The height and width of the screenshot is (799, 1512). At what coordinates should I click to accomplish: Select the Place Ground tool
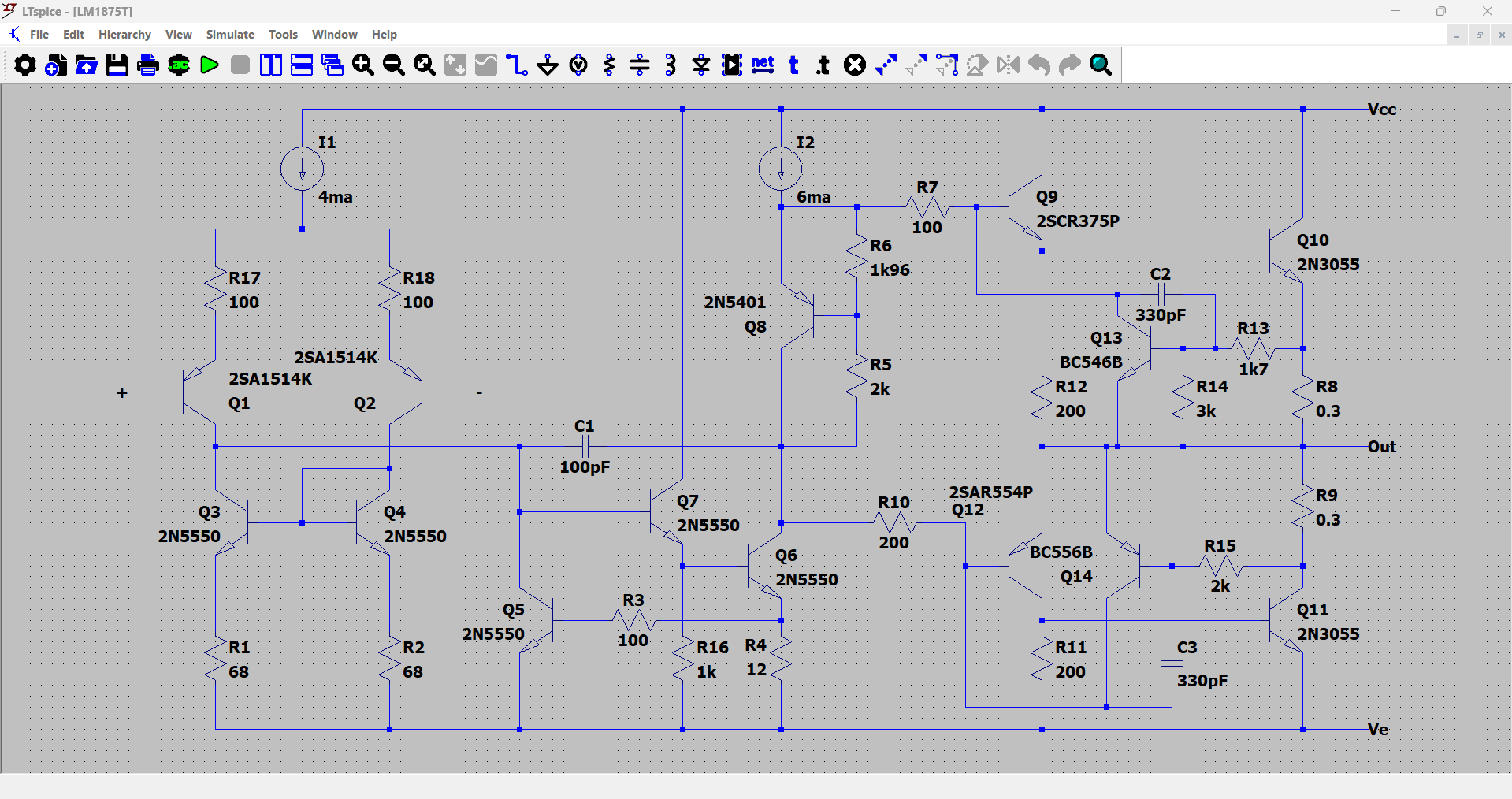pos(548,65)
